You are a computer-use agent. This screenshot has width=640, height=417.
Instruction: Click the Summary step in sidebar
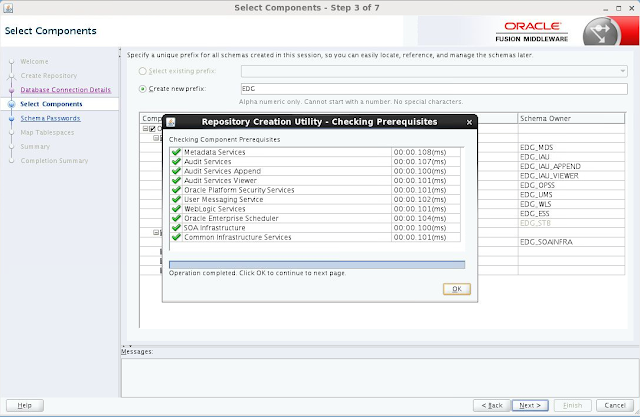[35, 146]
